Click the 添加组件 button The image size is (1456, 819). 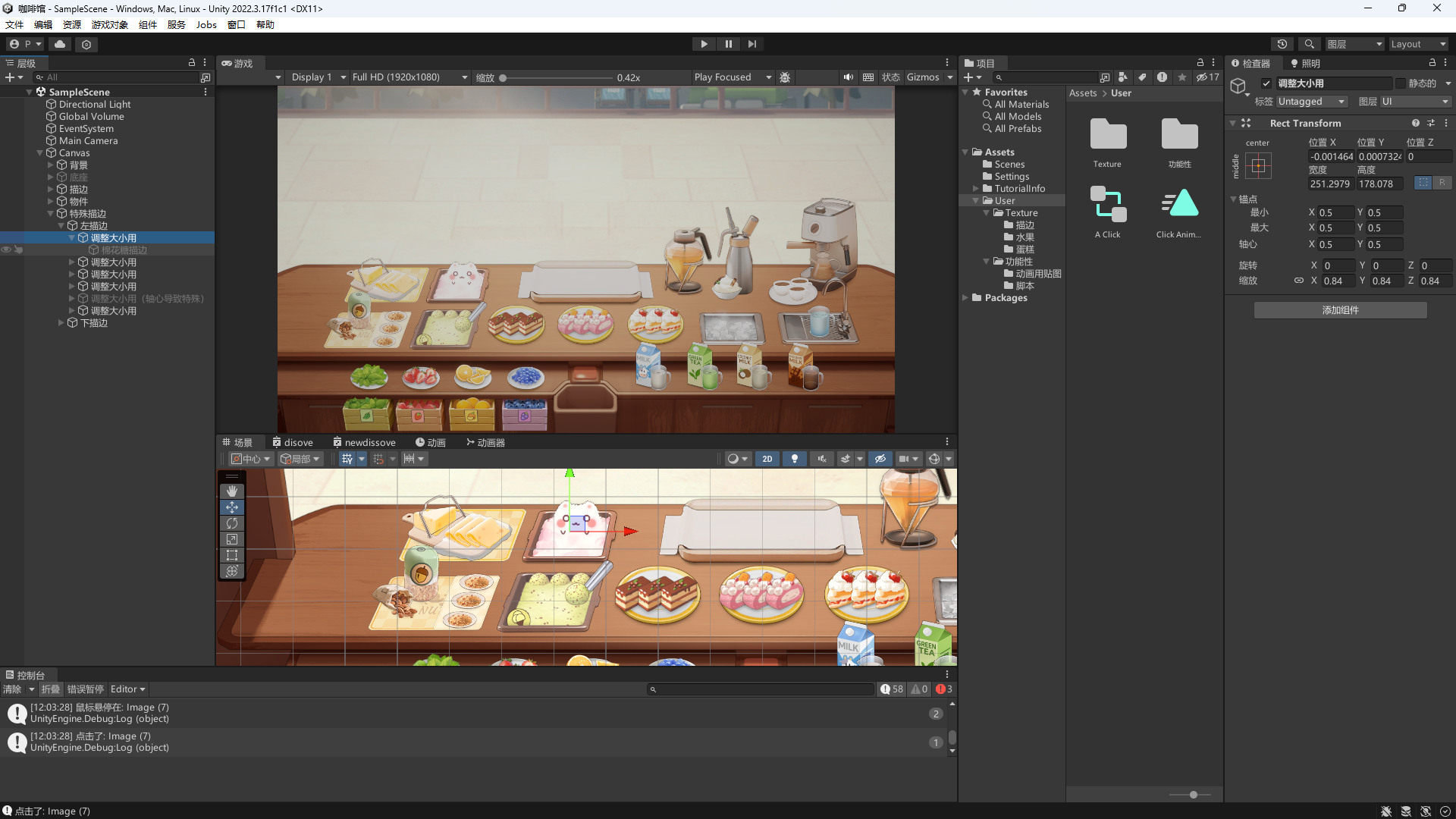[1340, 310]
